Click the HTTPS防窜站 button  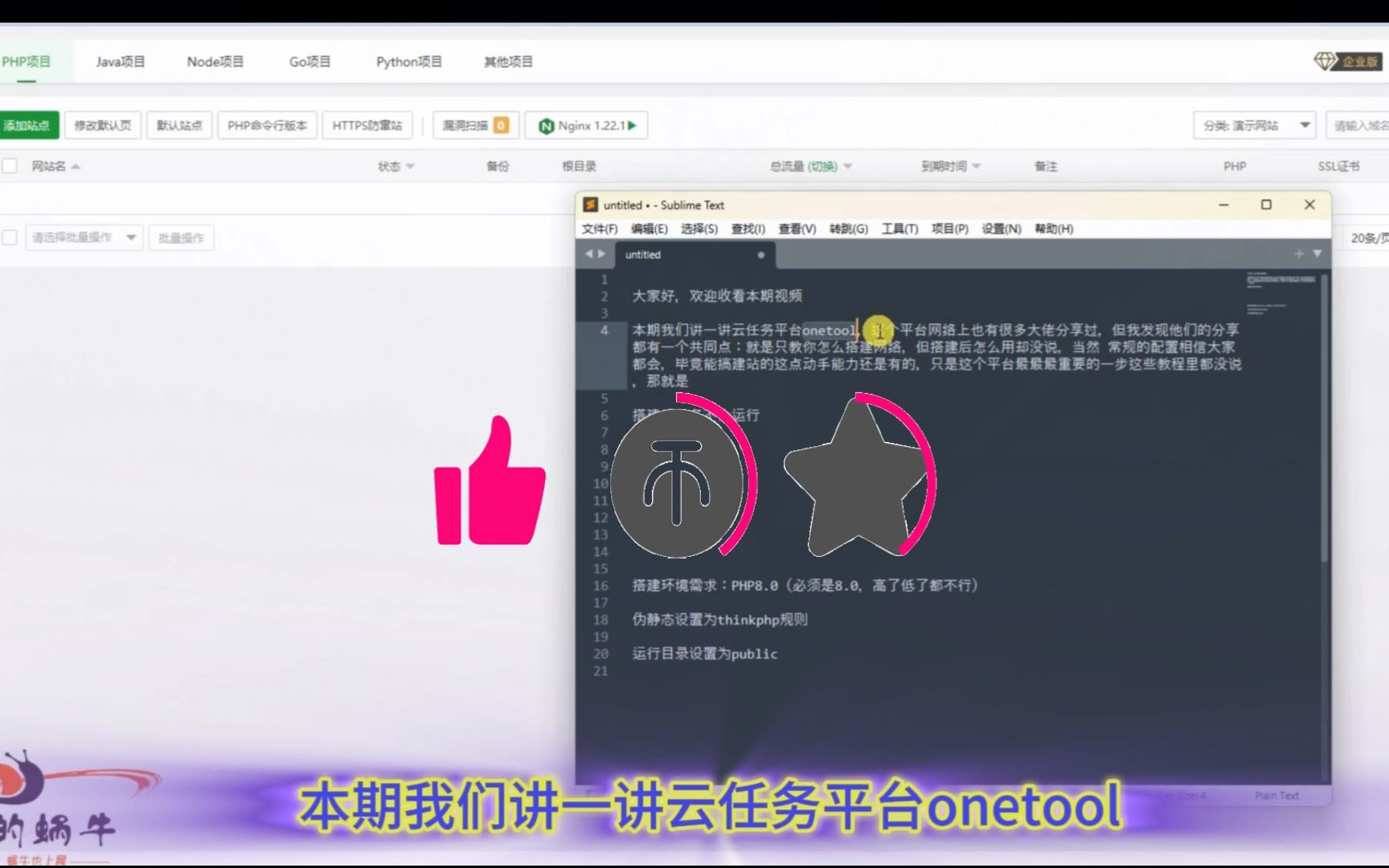tap(367, 125)
